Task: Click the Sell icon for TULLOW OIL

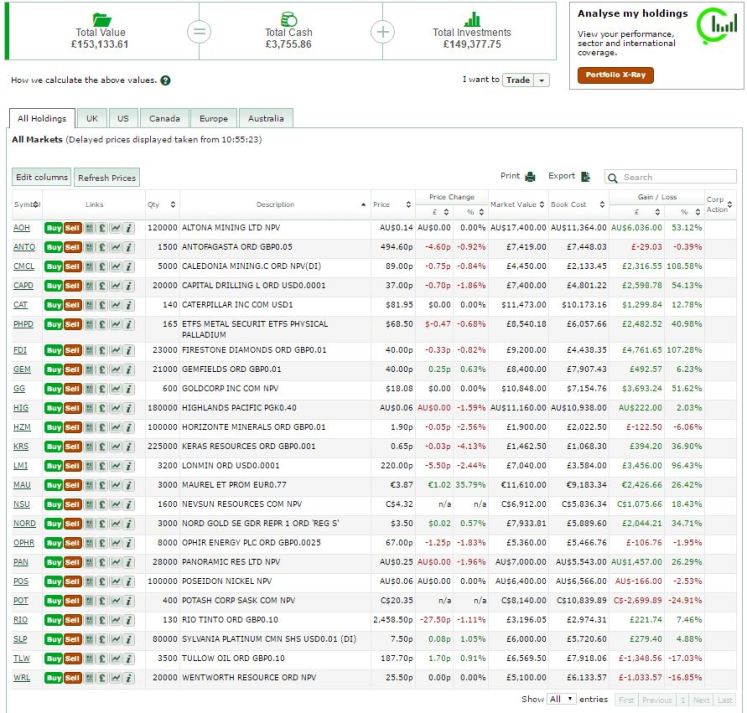Action: tap(73, 658)
